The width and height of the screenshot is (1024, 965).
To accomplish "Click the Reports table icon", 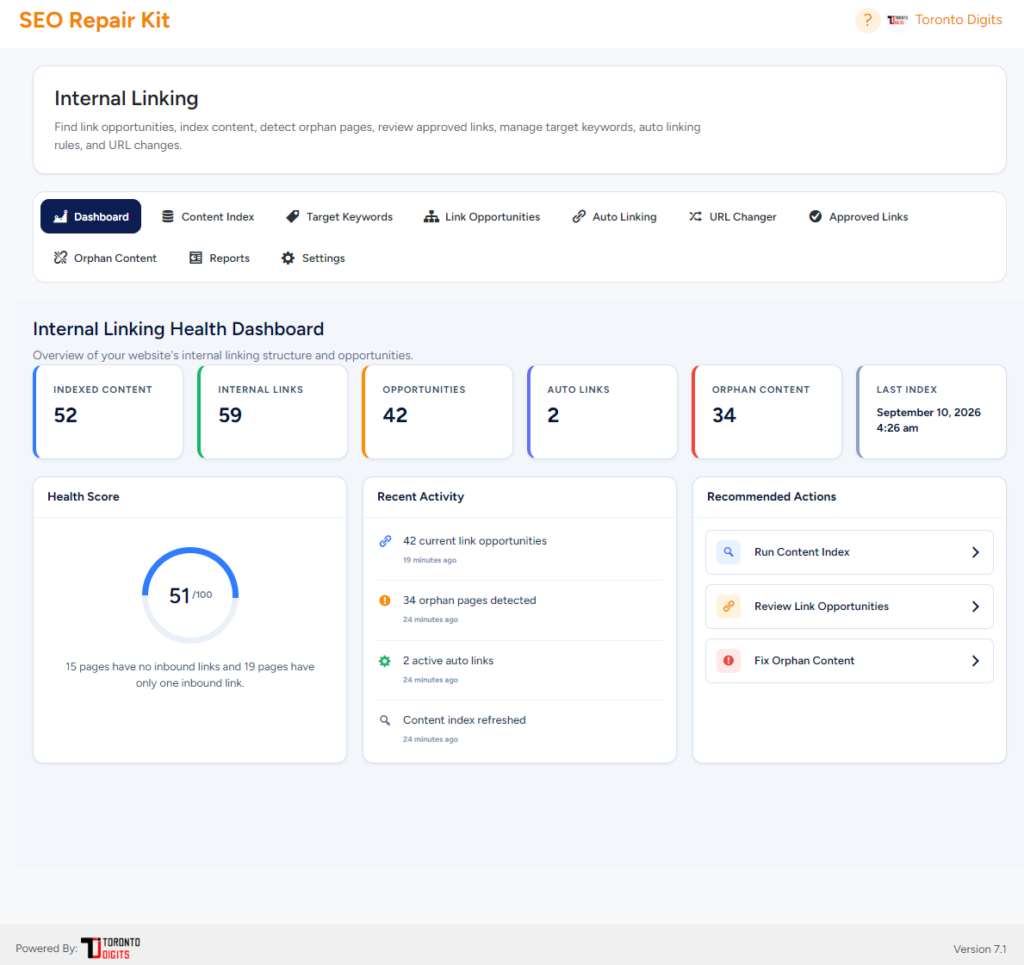I will click(196, 258).
